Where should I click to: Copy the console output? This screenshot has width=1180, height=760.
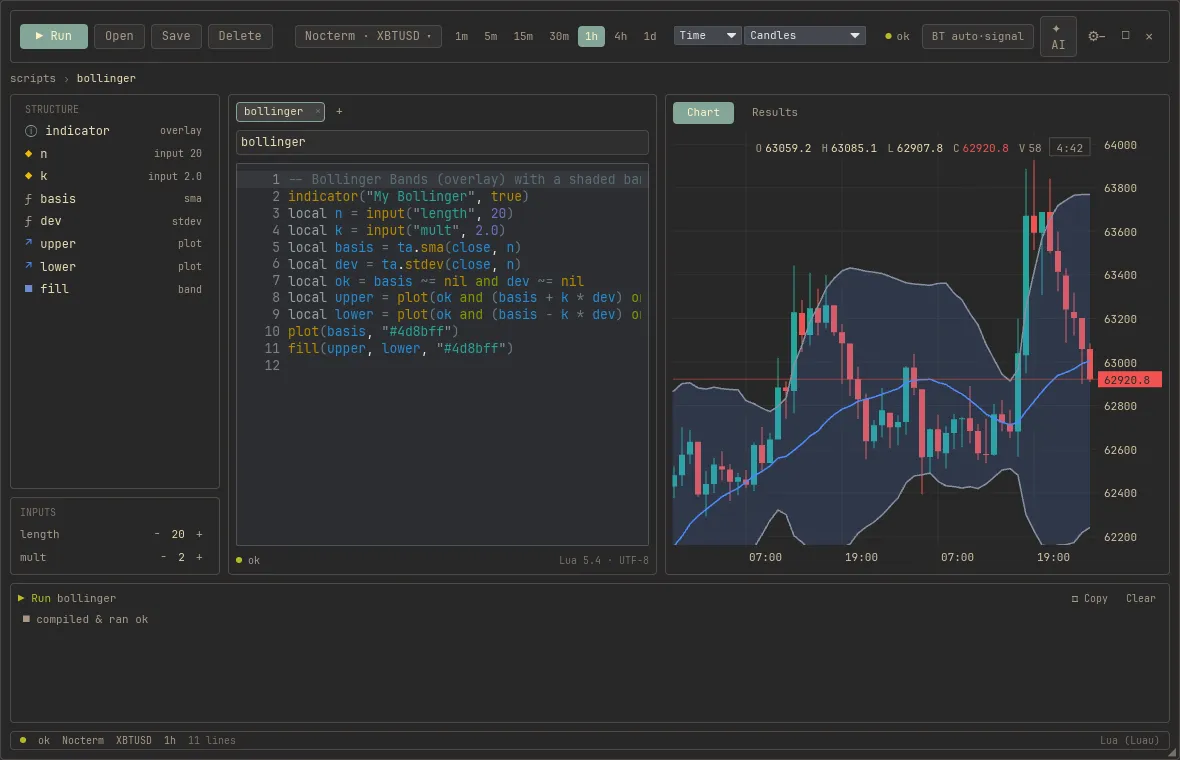click(x=1090, y=599)
